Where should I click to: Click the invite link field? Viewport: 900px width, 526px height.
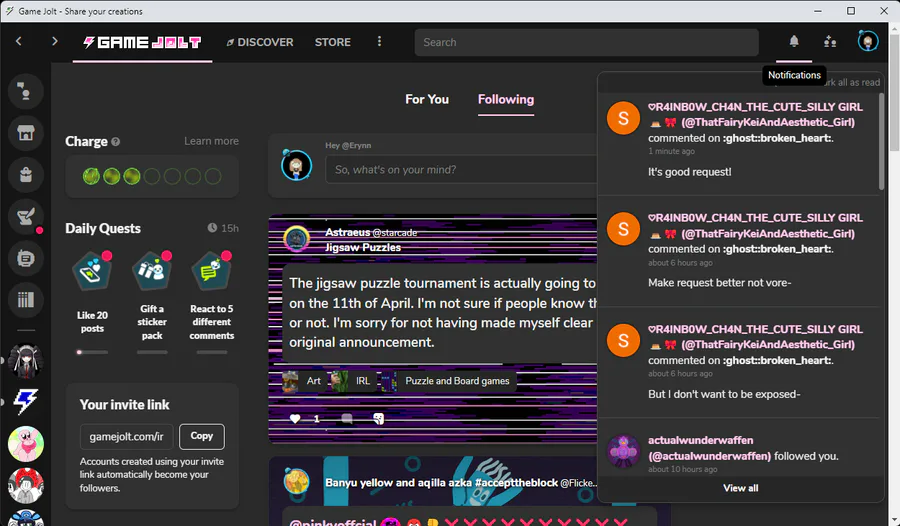tap(126, 436)
